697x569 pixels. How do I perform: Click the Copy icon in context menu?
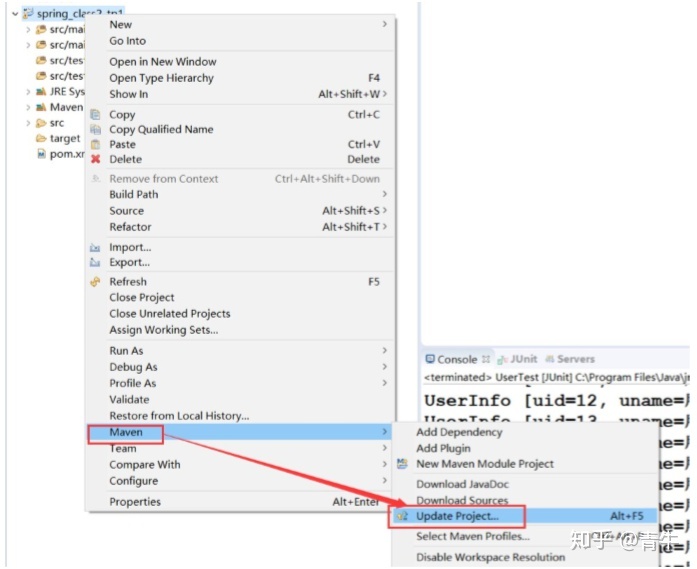click(95, 115)
